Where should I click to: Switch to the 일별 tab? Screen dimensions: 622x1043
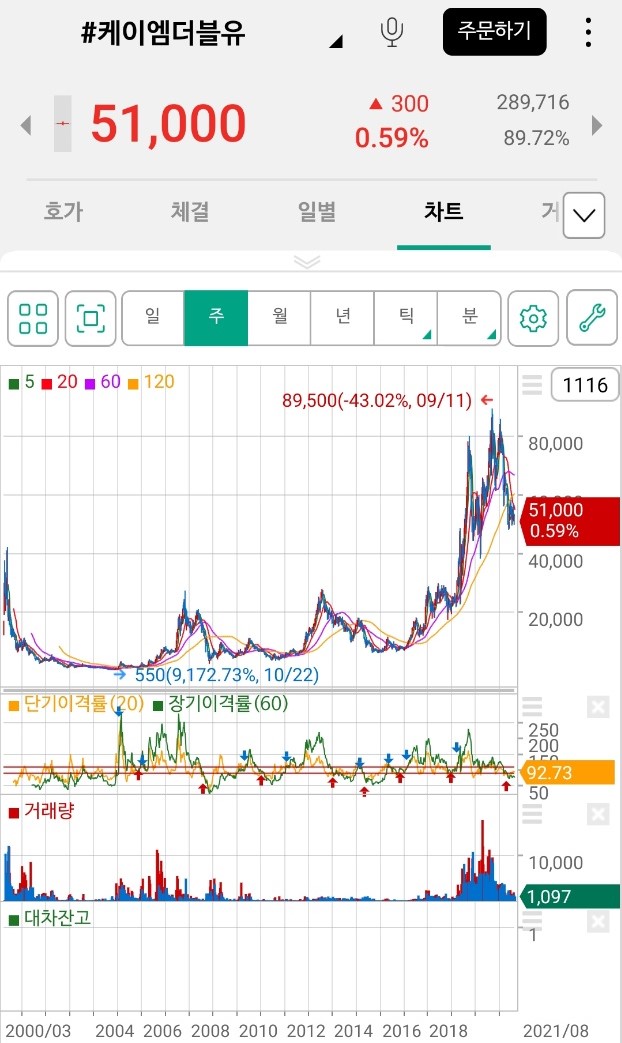pyautogui.click(x=317, y=212)
